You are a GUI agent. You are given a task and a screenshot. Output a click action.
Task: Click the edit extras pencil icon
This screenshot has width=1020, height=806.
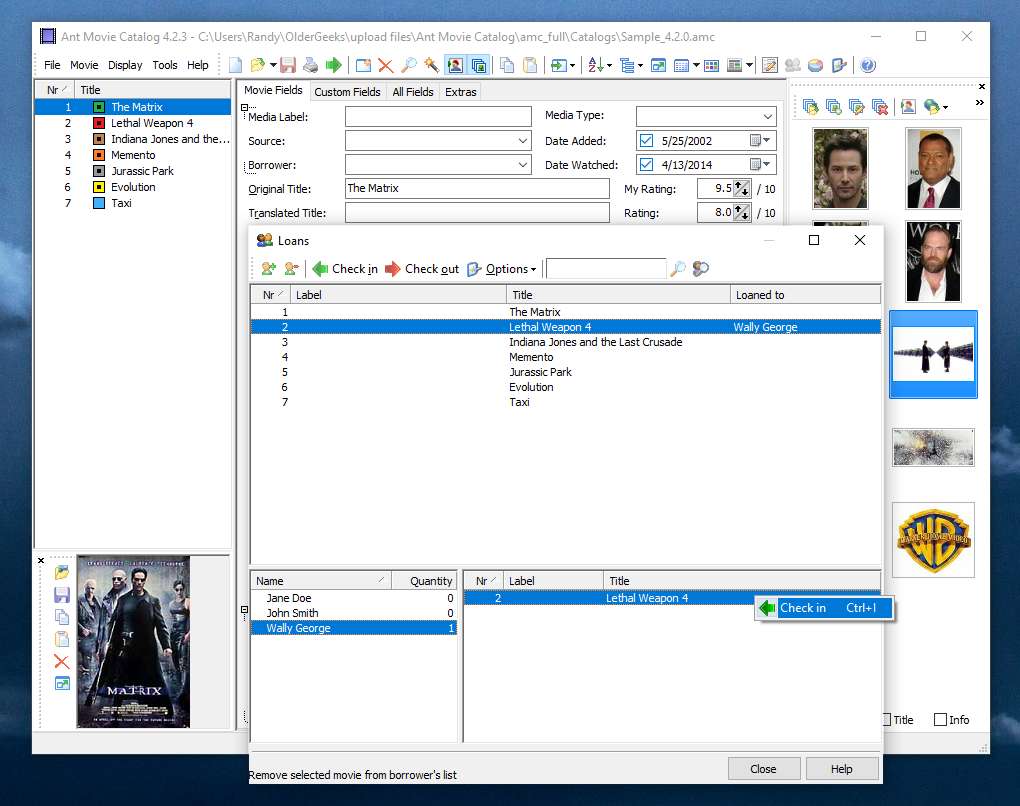coord(857,107)
